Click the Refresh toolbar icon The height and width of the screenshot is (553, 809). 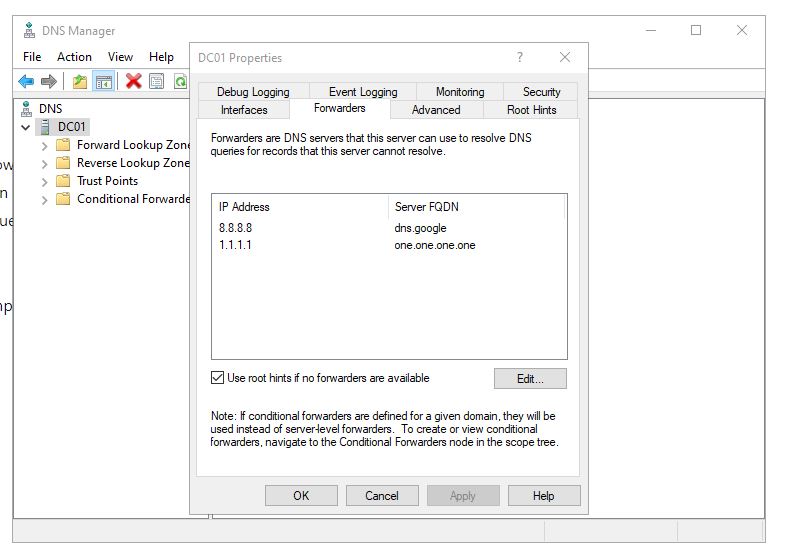pos(181,81)
